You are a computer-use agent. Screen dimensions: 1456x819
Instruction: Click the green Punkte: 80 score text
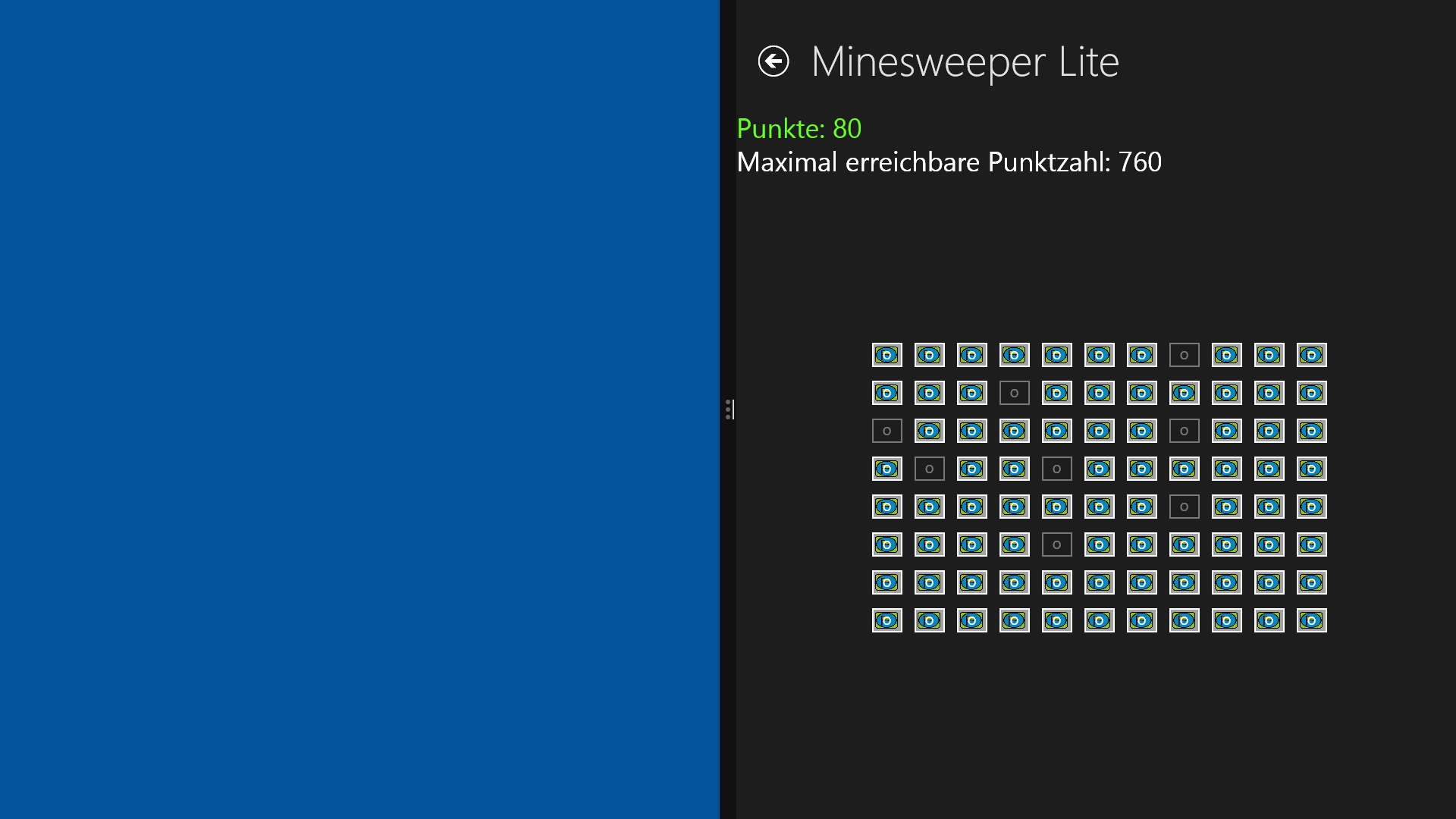(799, 129)
